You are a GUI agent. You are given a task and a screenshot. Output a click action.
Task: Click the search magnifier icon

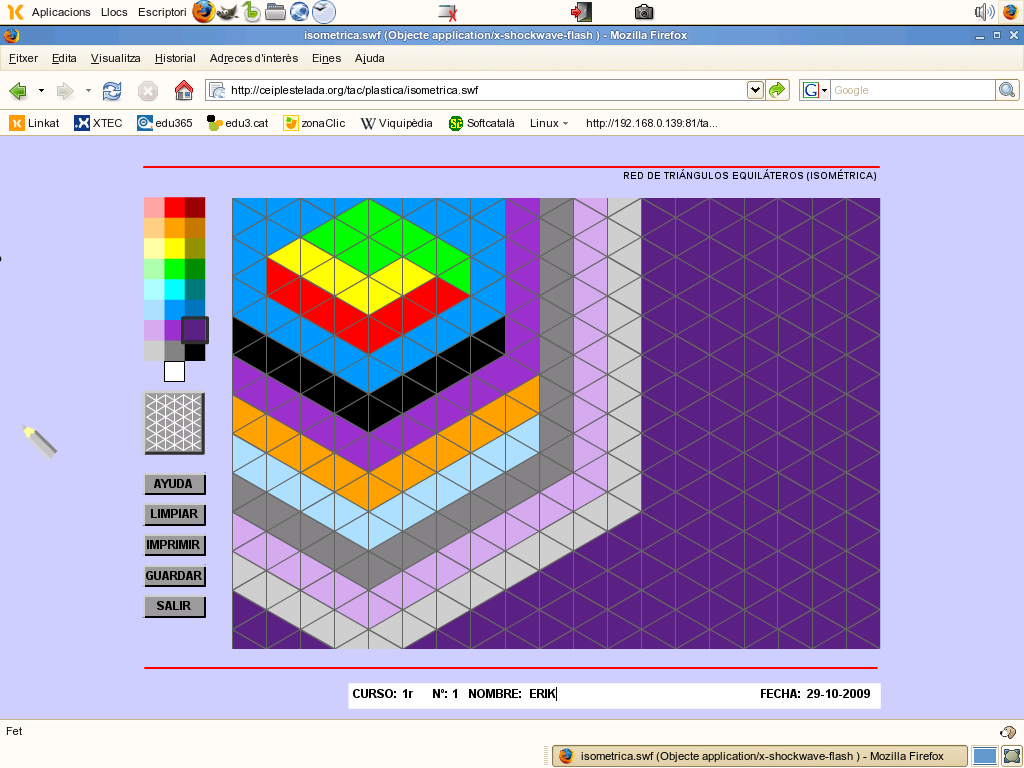click(1007, 90)
